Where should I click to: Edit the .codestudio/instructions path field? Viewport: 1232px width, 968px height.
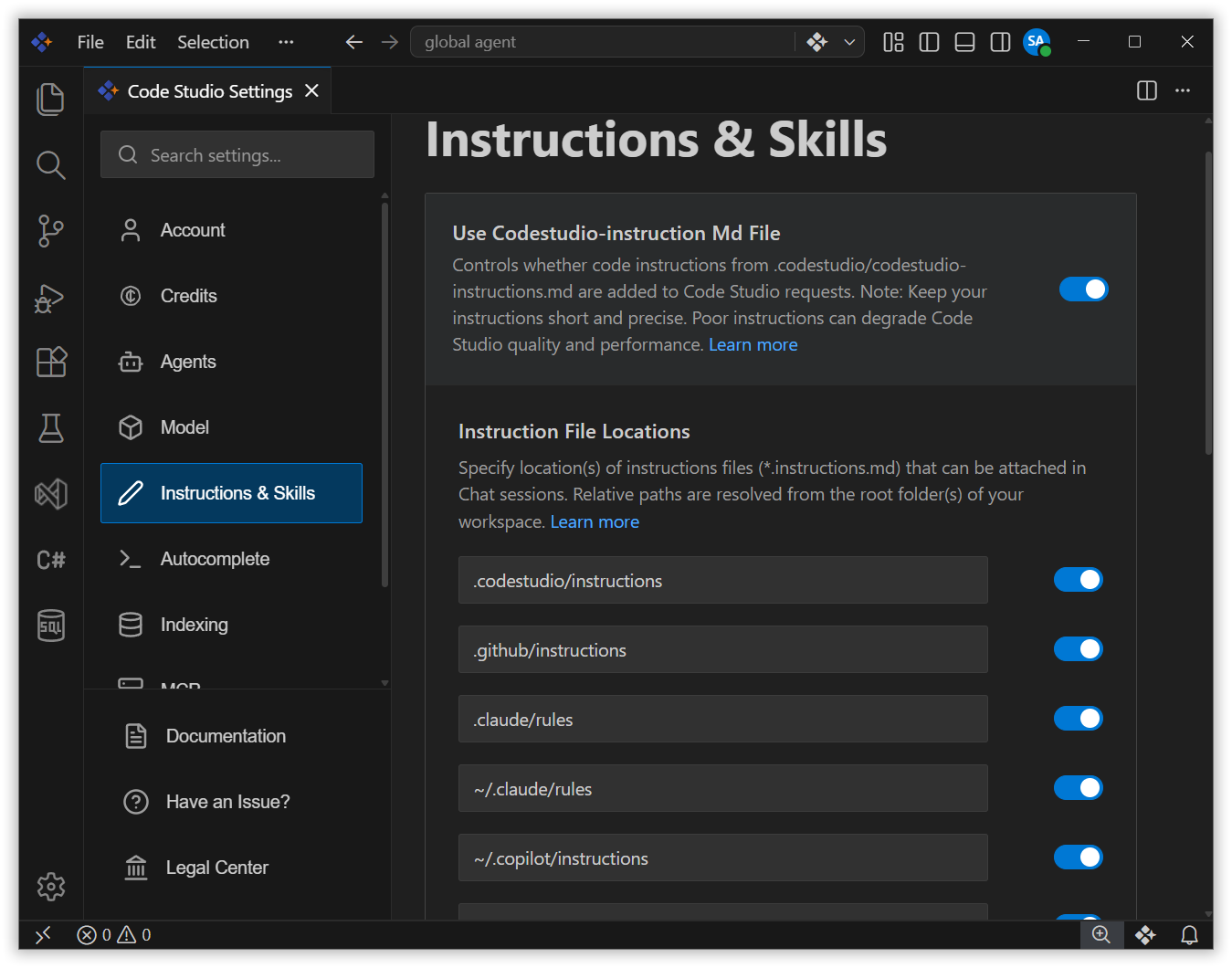723,580
